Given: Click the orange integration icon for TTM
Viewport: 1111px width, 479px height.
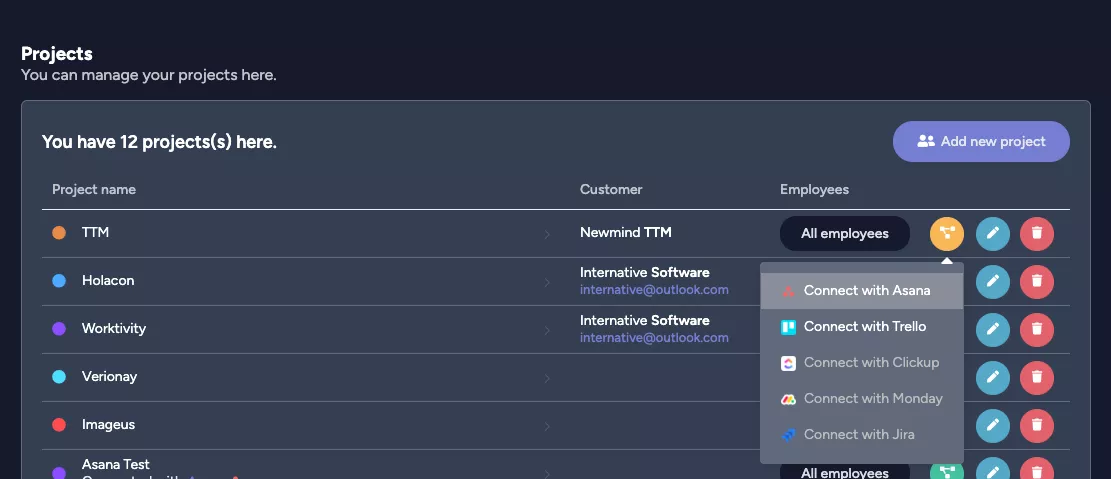Looking at the screenshot, I should (946, 233).
